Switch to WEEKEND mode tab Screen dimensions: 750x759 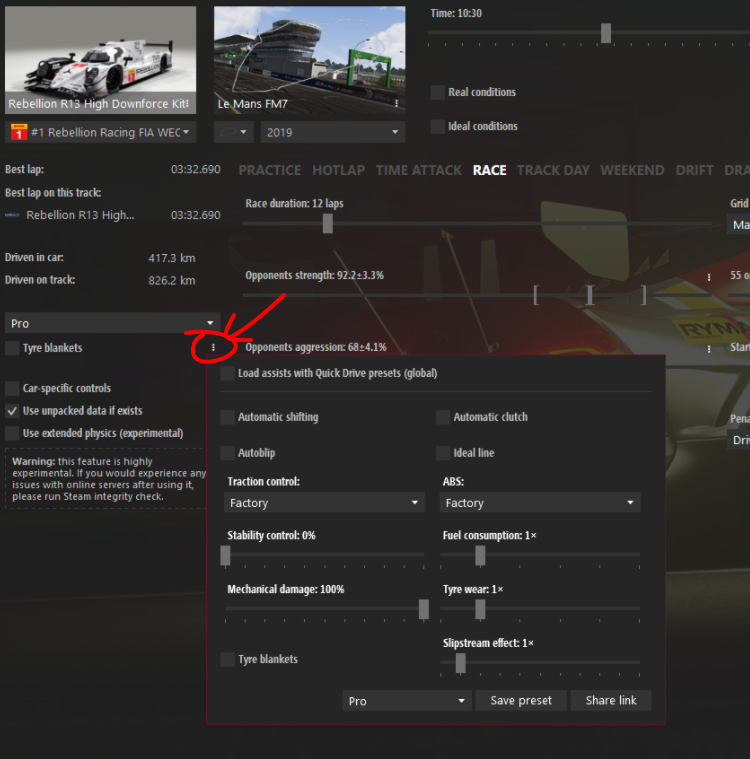[632, 170]
